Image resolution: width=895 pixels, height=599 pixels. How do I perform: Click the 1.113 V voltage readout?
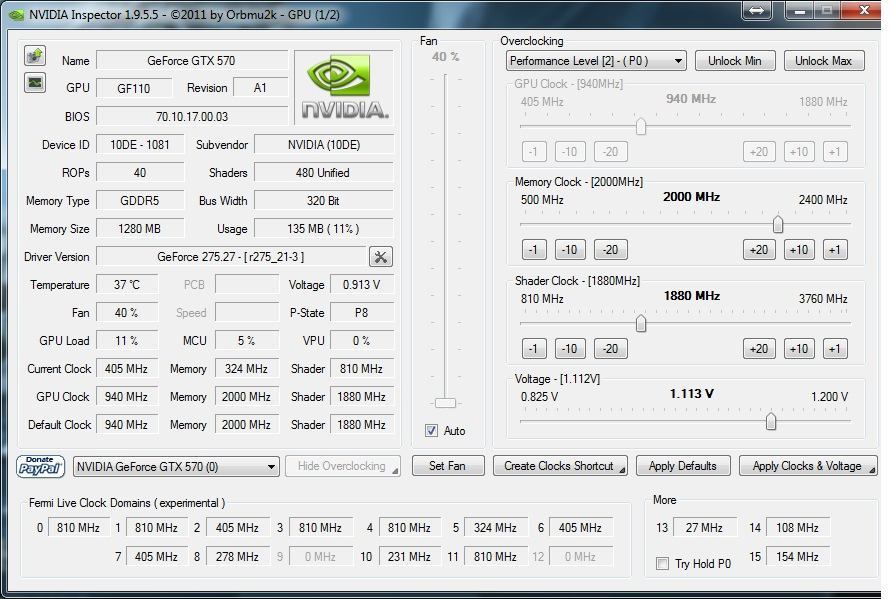(692, 394)
